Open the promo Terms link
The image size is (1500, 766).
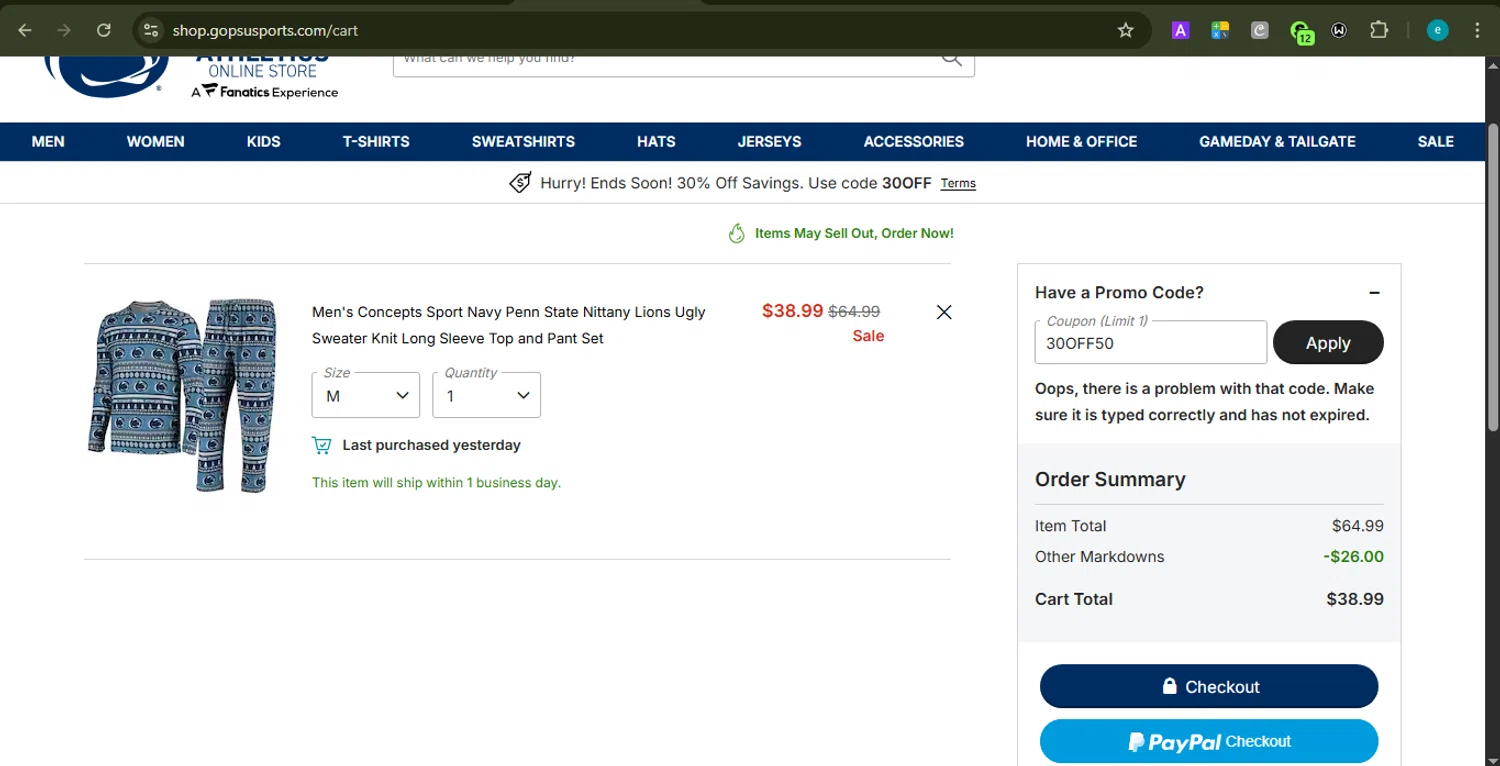click(958, 183)
